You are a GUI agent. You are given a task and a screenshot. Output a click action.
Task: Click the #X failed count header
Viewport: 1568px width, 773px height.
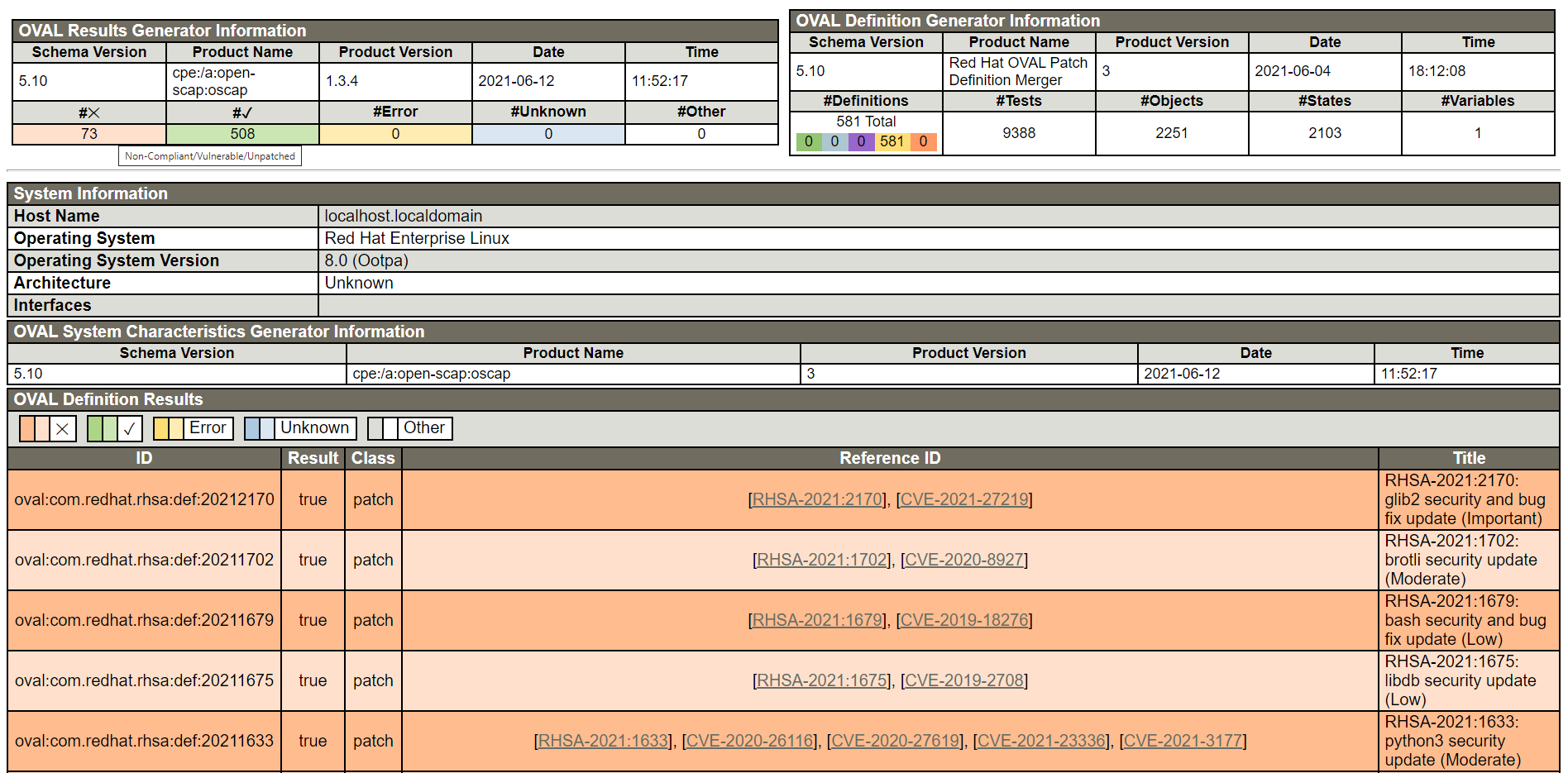(89, 112)
